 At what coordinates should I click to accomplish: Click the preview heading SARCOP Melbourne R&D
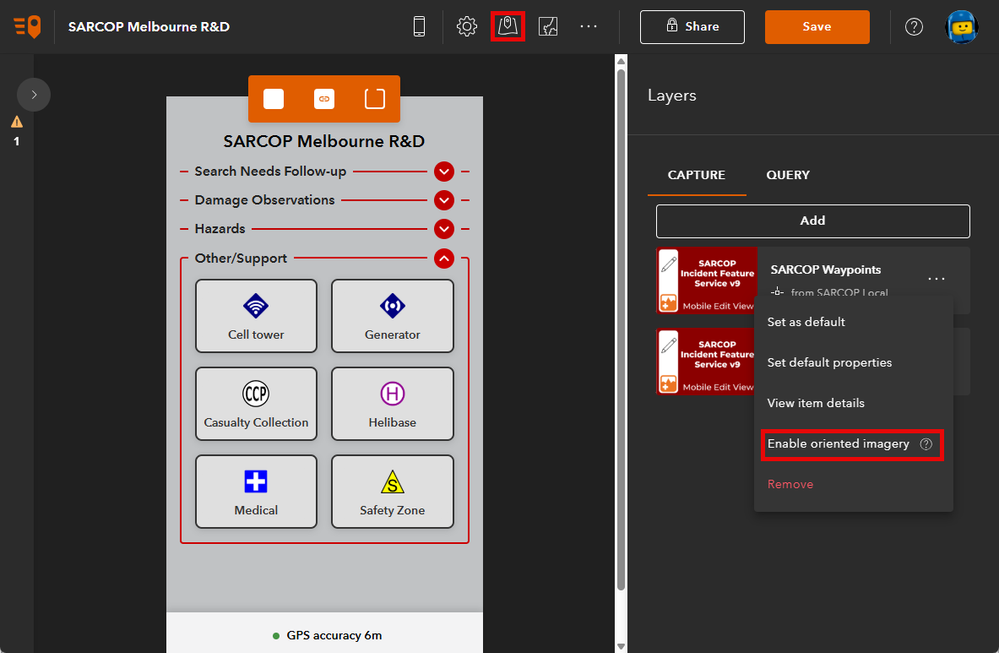click(324, 141)
